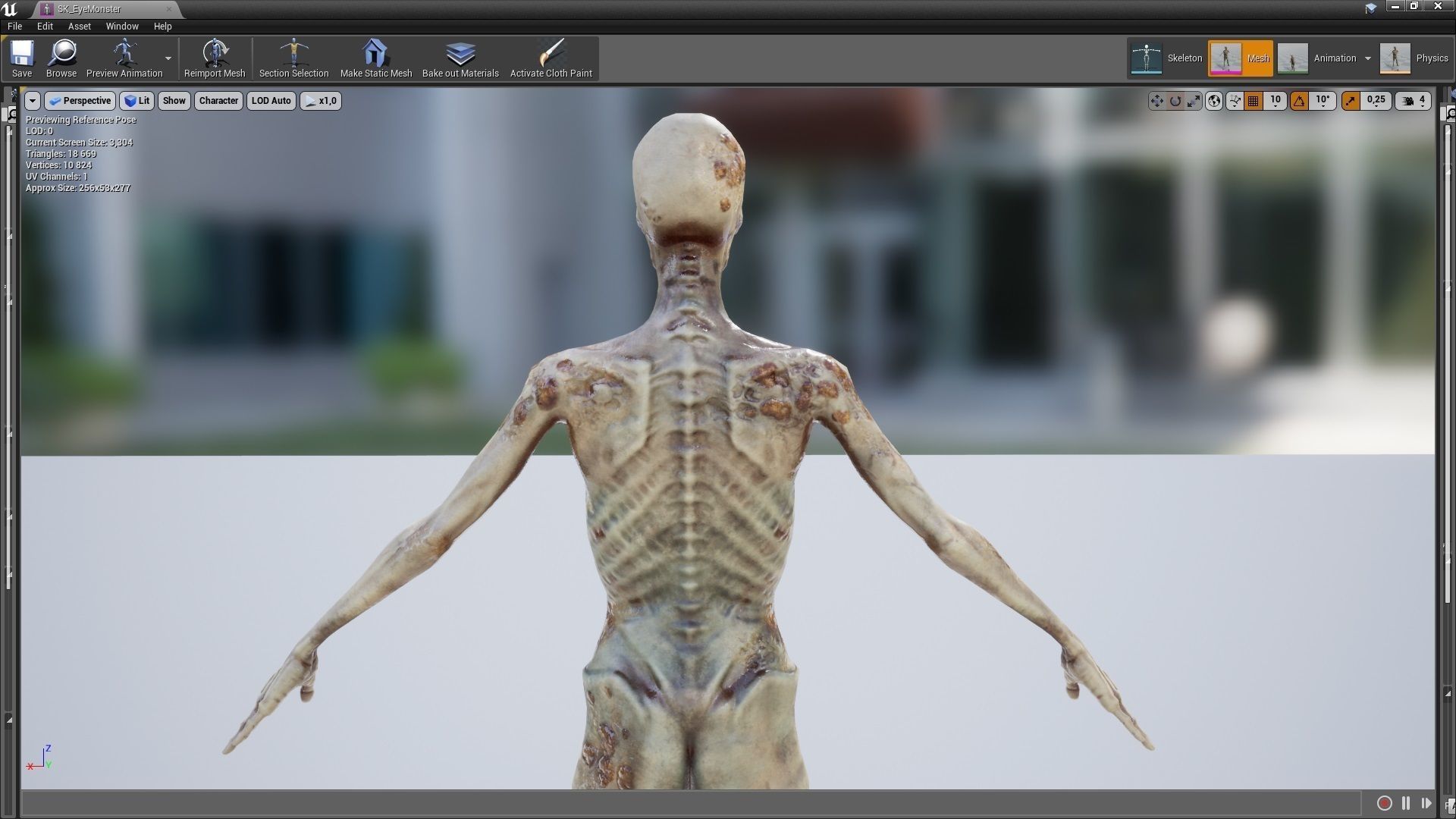
Task: Toggle the world/local coordinate globe icon
Action: (x=1214, y=101)
